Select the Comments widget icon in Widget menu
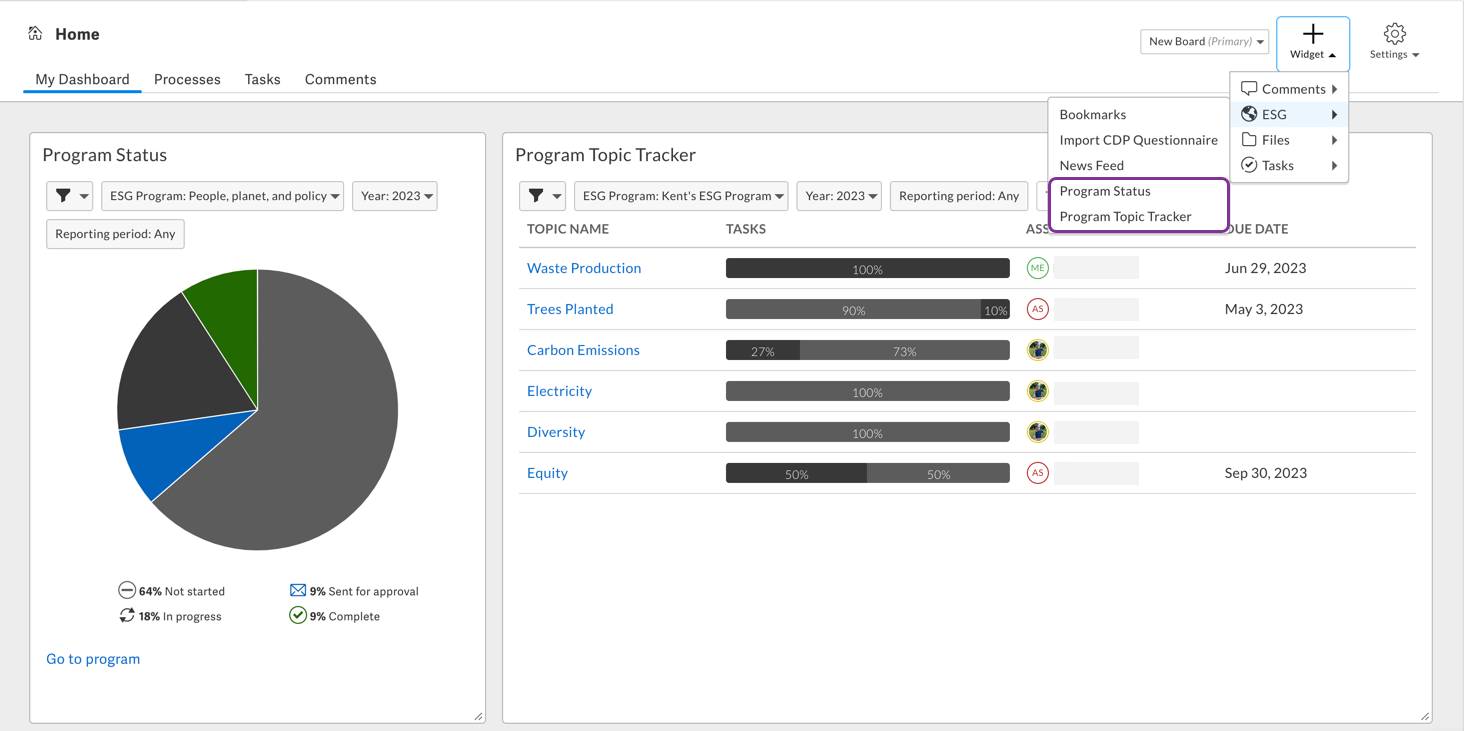The image size is (1464, 731). tap(1249, 88)
